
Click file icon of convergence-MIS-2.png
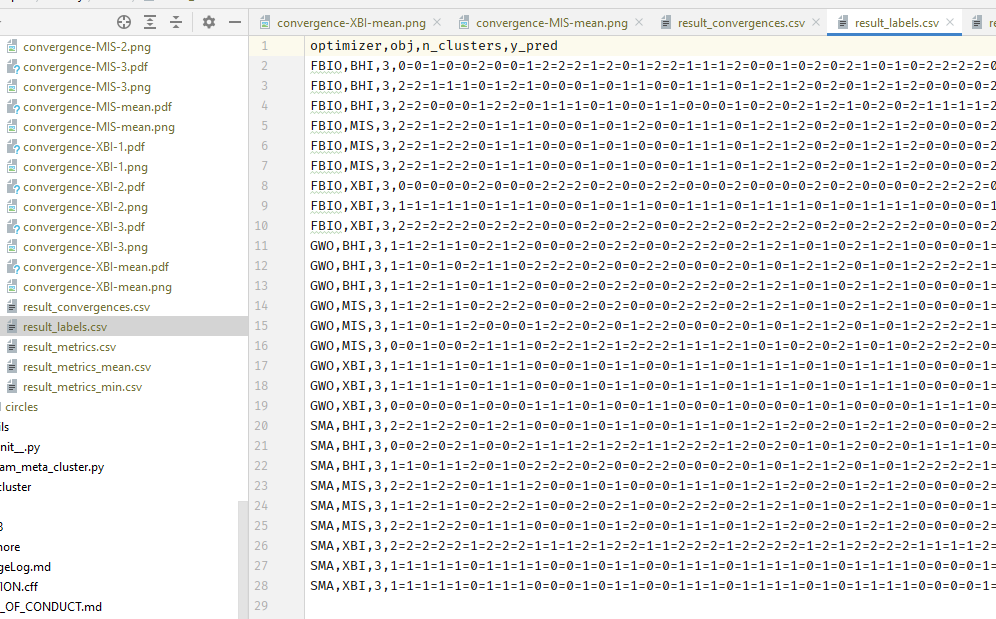(x=12, y=47)
